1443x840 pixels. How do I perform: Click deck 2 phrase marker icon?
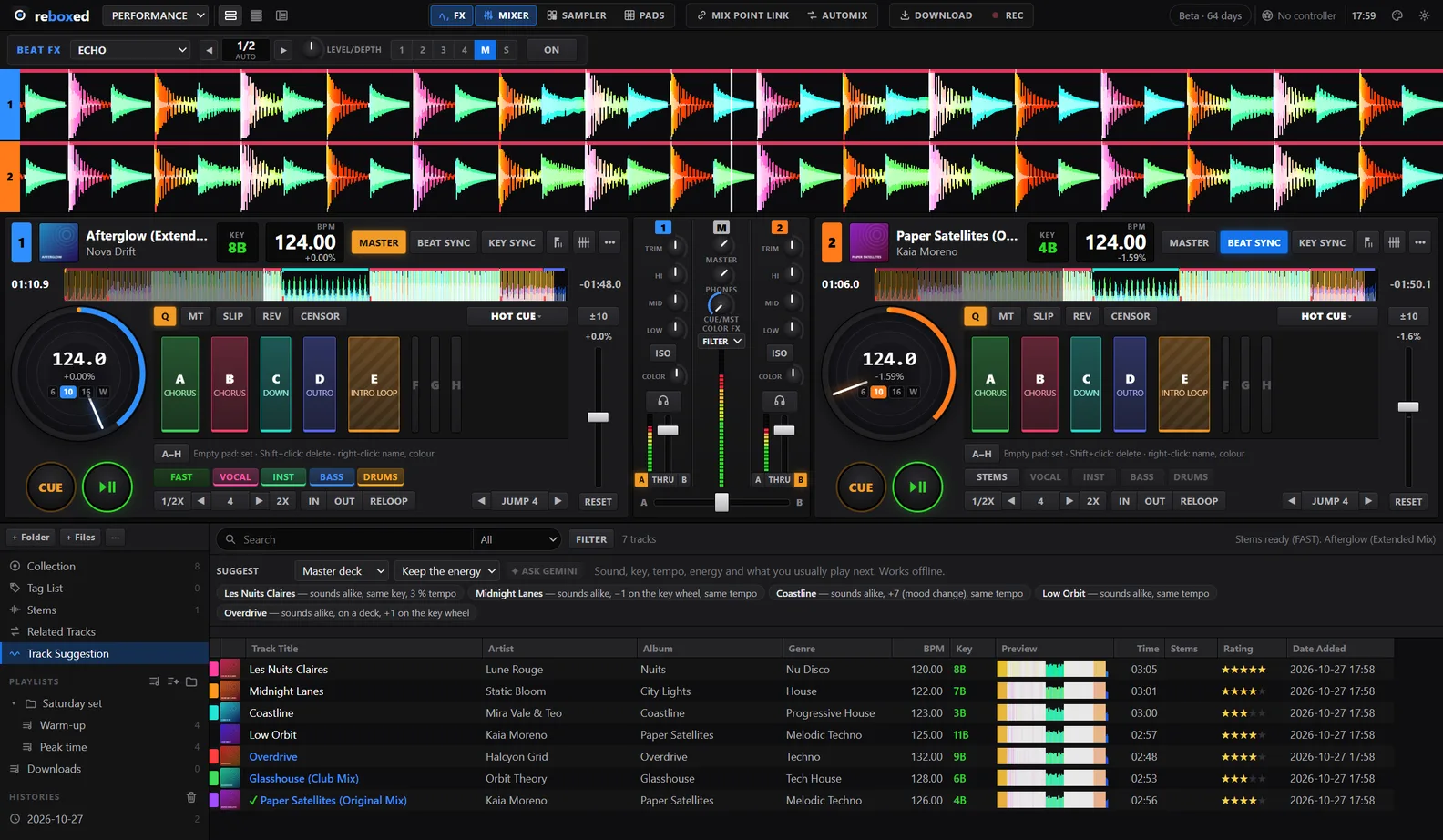tap(1368, 242)
